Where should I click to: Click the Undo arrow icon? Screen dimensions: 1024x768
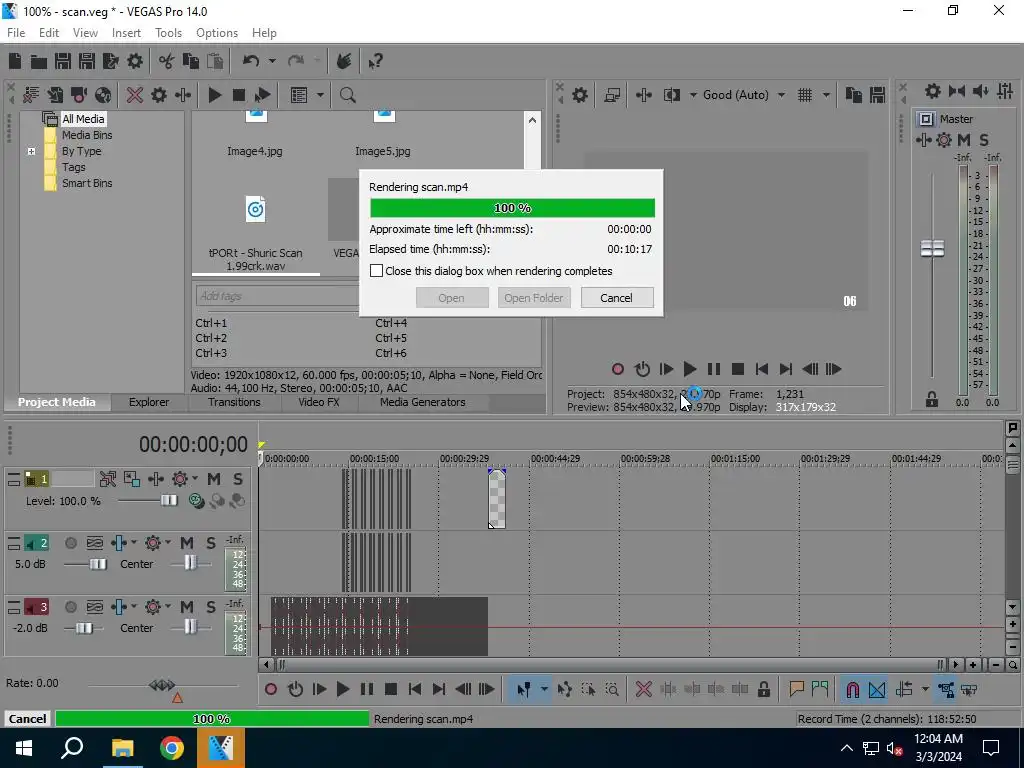tap(251, 61)
